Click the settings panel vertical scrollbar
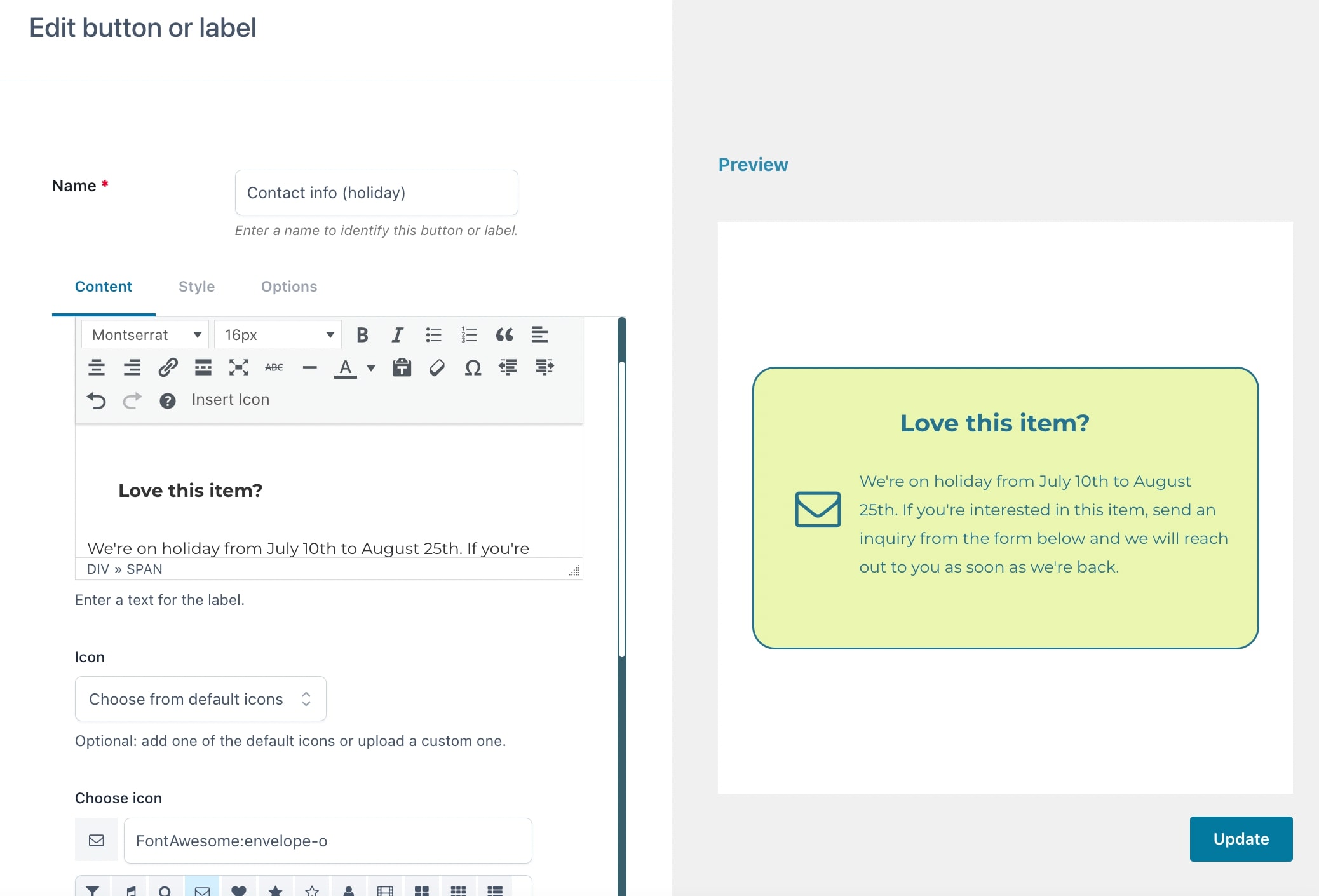Screen dimensions: 1319x896 (x=622, y=508)
